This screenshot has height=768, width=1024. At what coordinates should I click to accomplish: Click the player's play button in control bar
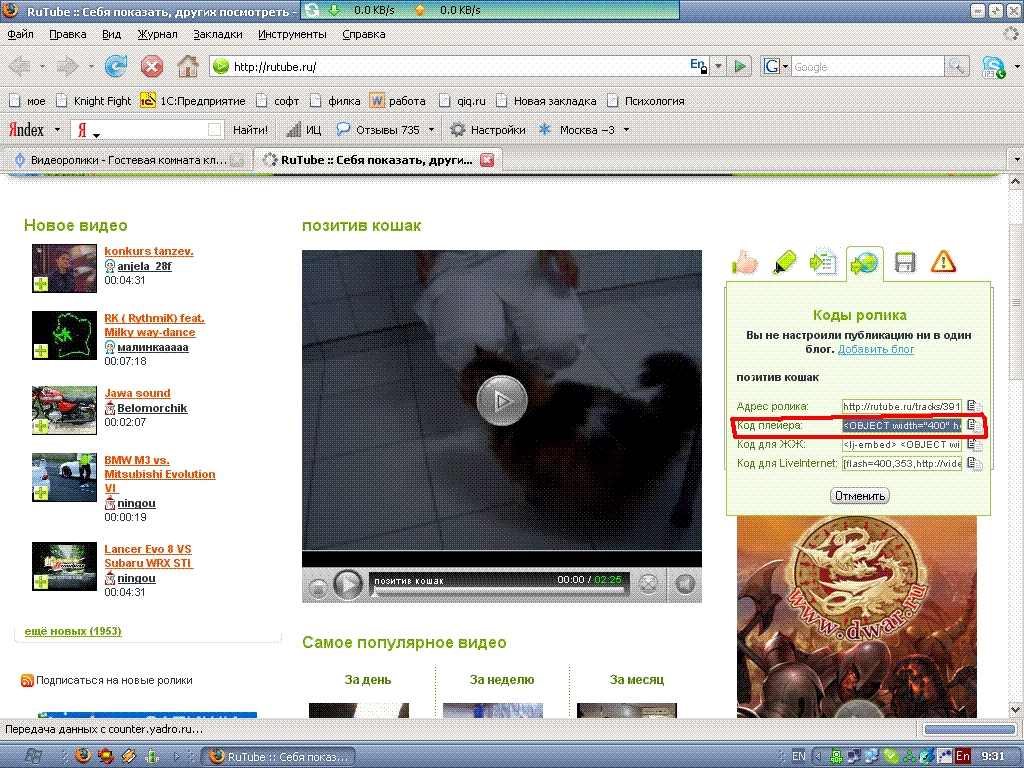point(347,584)
